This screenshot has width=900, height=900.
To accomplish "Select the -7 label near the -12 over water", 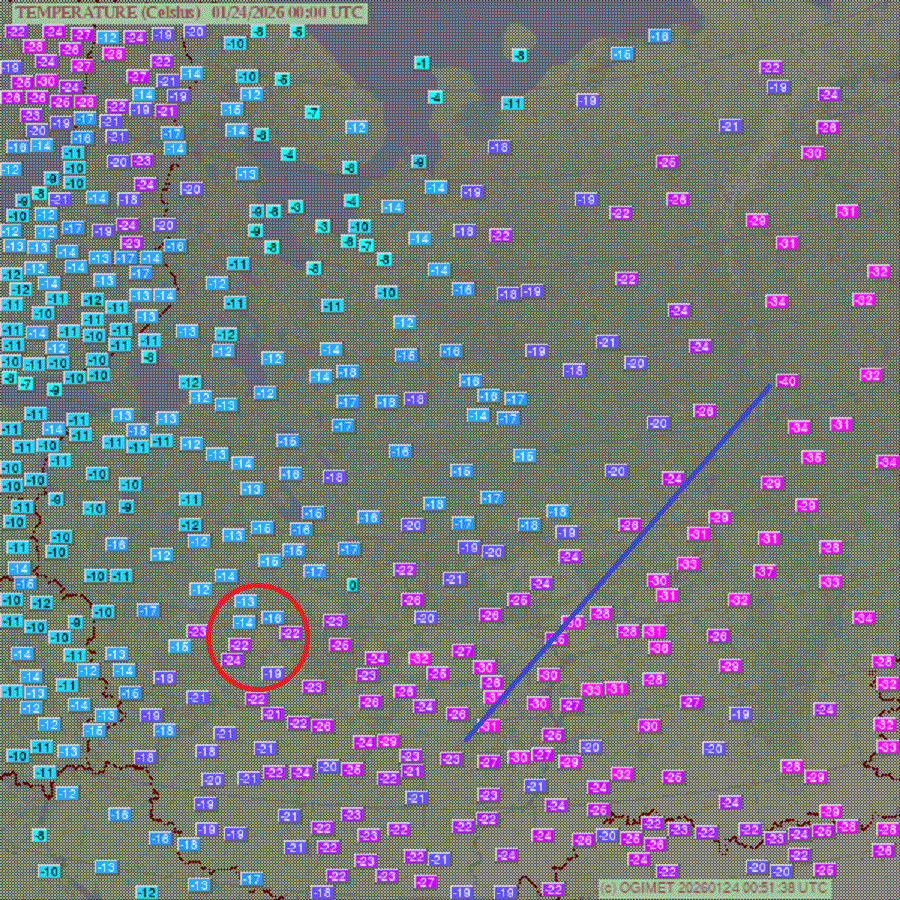I will tap(312, 112).
